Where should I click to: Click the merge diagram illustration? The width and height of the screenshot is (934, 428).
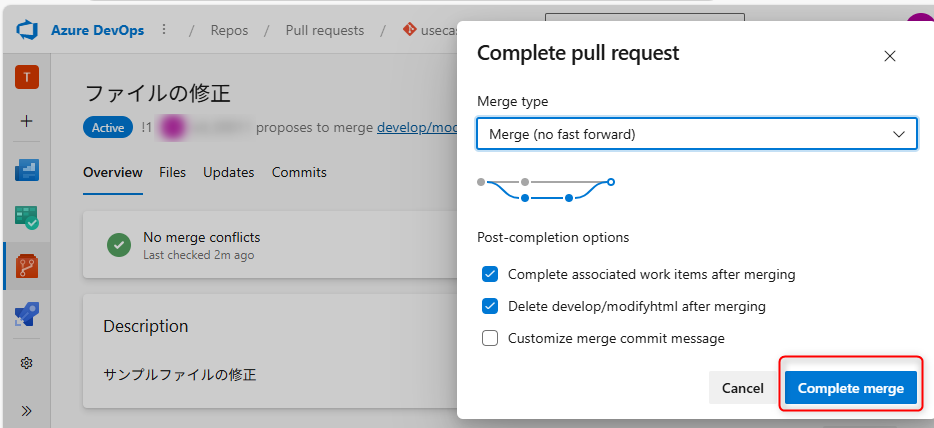click(x=546, y=190)
